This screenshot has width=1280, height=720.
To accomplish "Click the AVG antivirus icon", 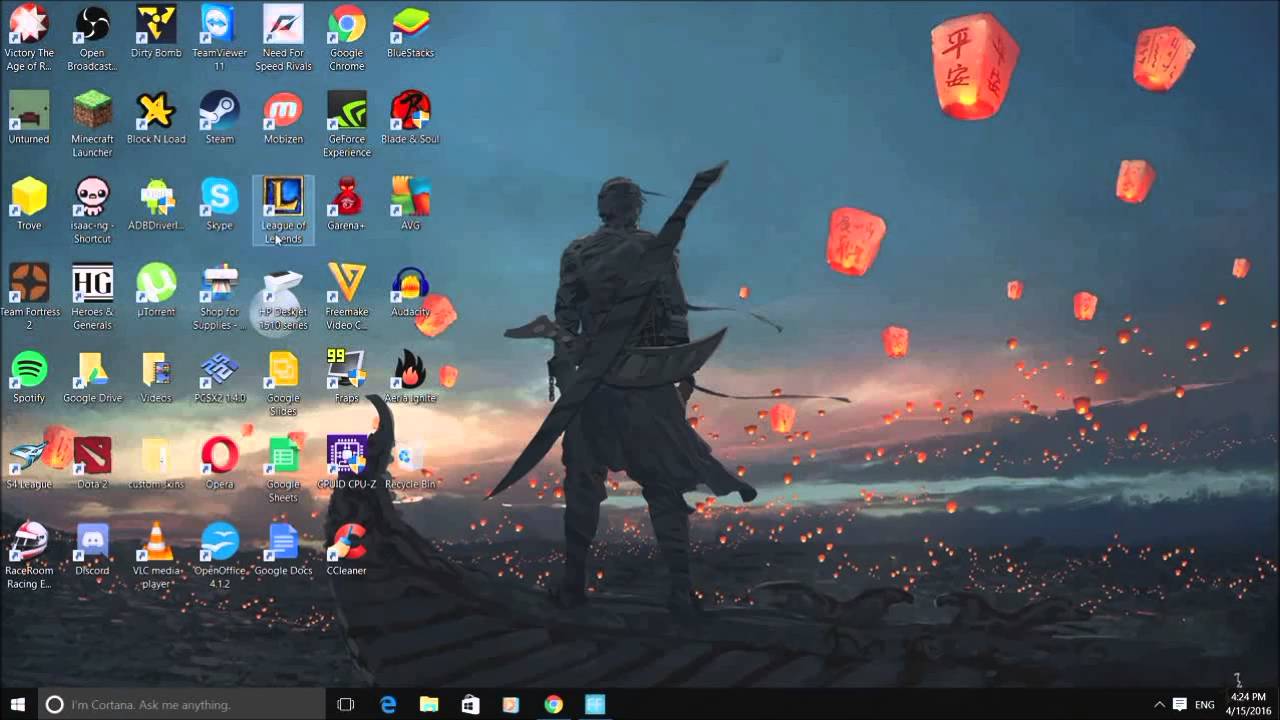I will (410, 204).
